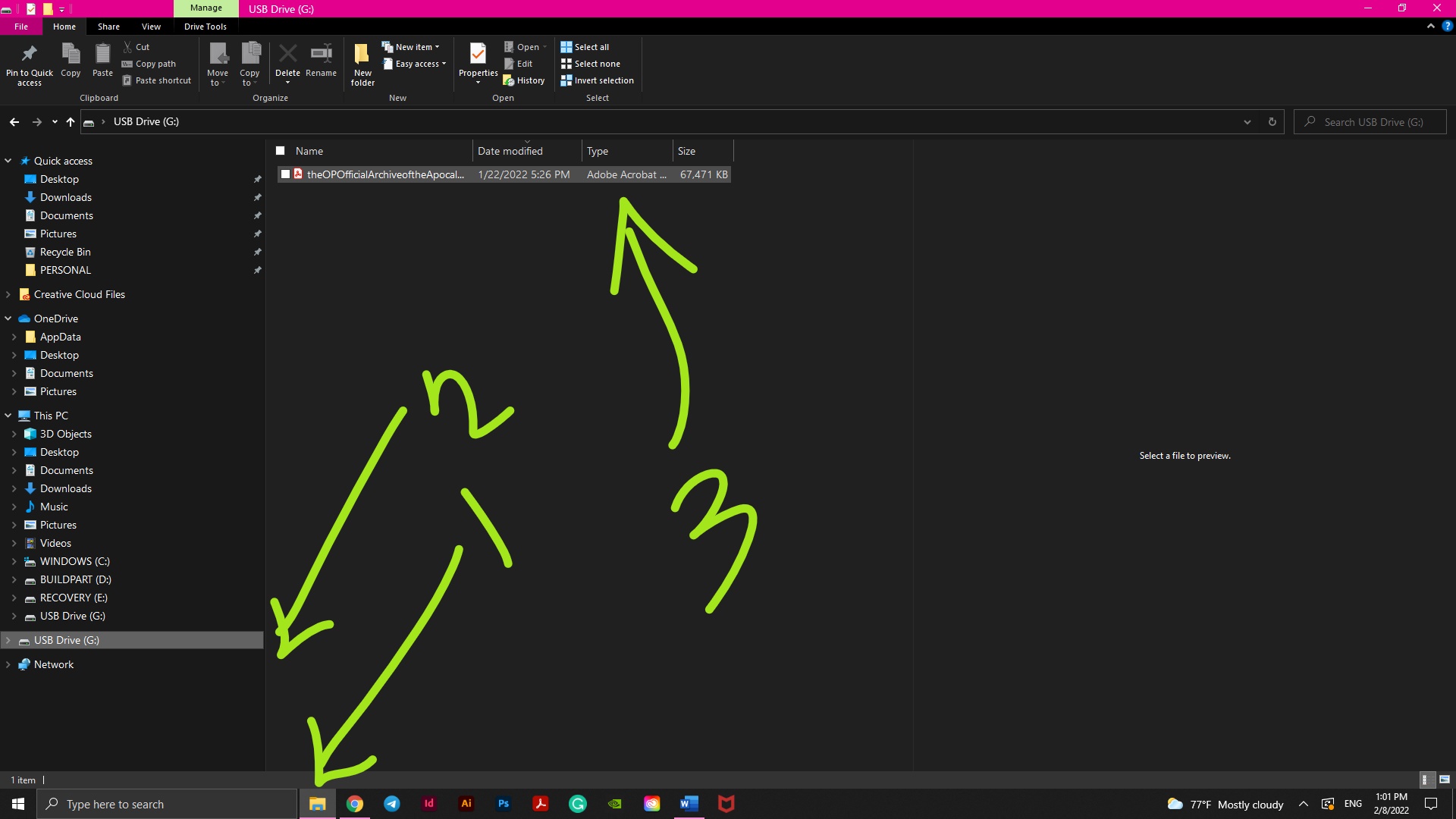Launch Photoshop from the taskbar
1456x819 pixels.
[x=504, y=804]
